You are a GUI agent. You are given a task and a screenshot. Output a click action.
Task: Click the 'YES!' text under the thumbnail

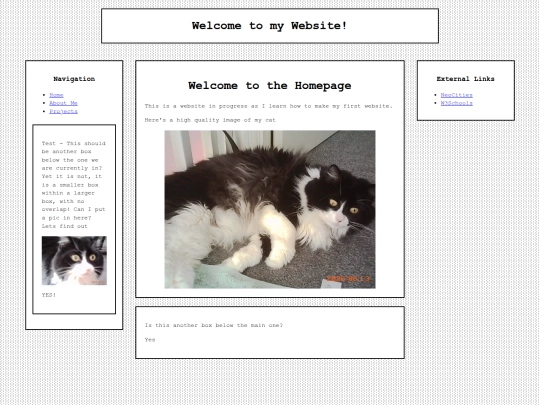point(49,295)
